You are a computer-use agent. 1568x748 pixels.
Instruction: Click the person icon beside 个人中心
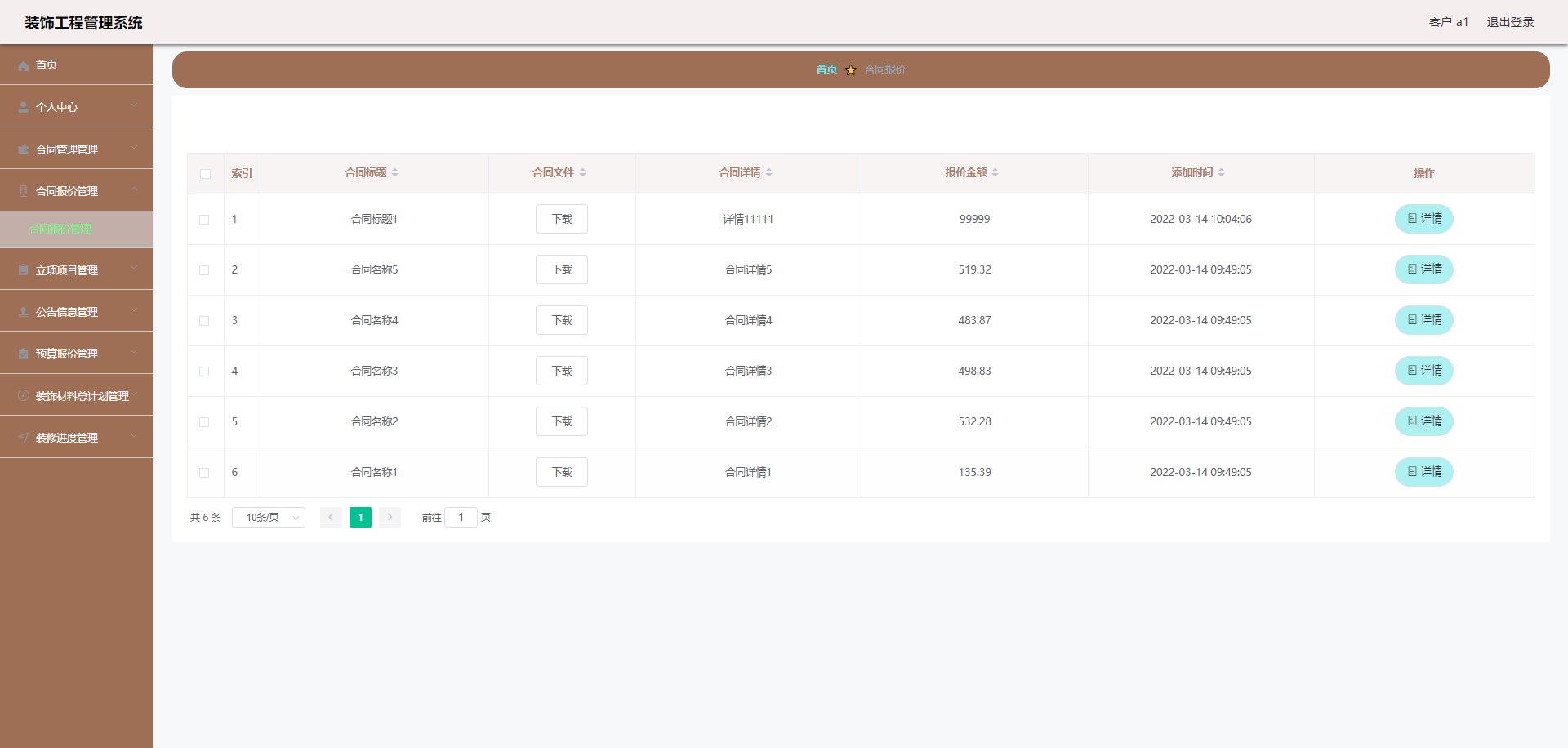[24, 107]
